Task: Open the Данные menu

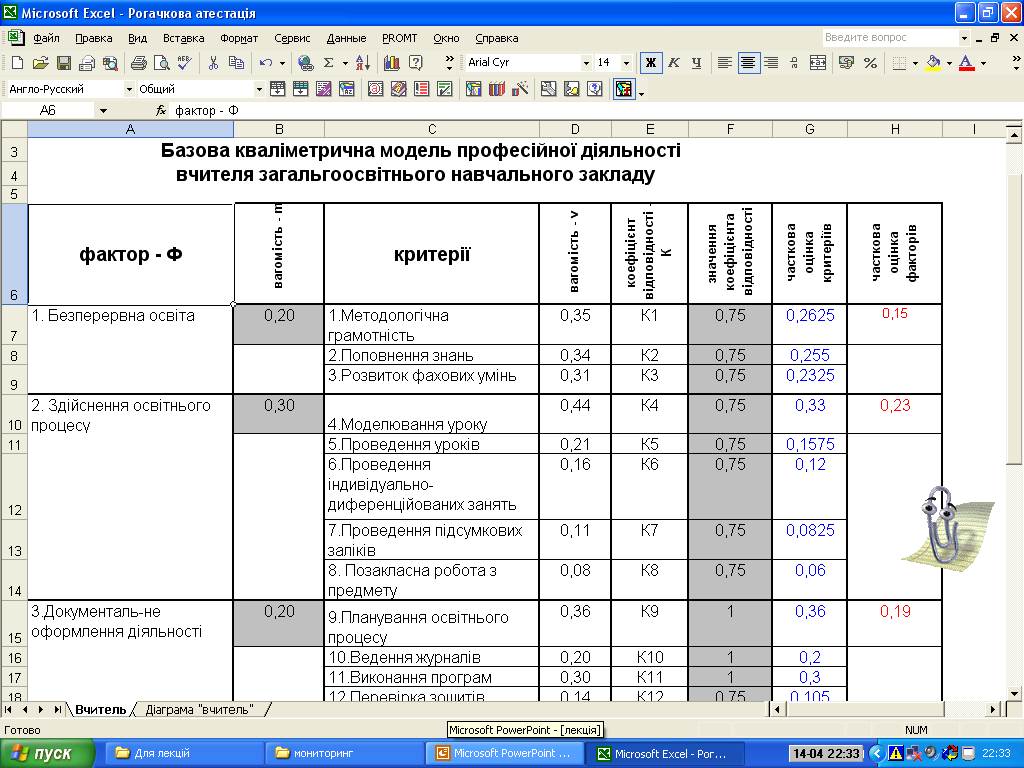Action: point(346,38)
